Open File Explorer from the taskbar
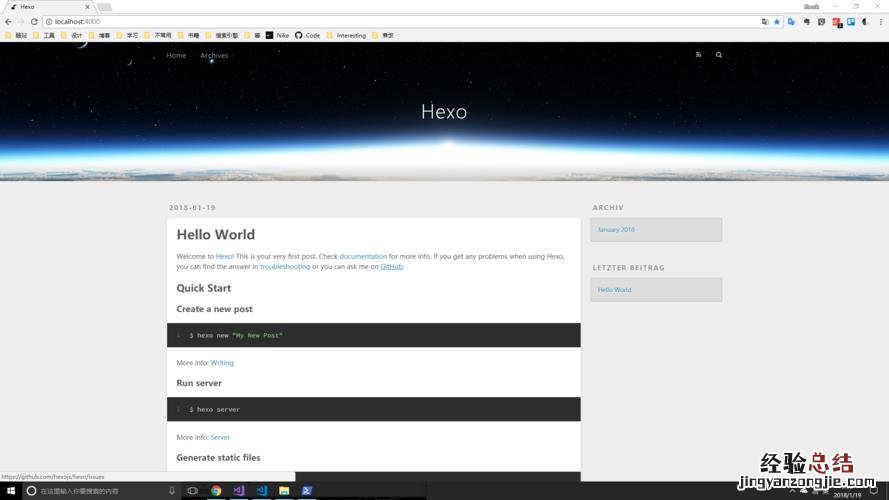Viewport: 889px width, 500px height. pyautogui.click(x=284, y=491)
